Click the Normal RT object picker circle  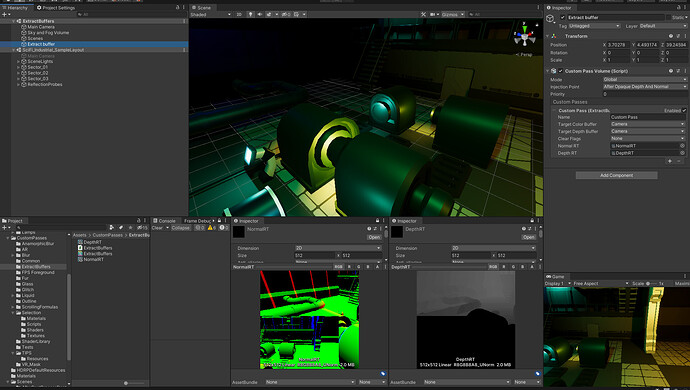click(x=682, y=146)
